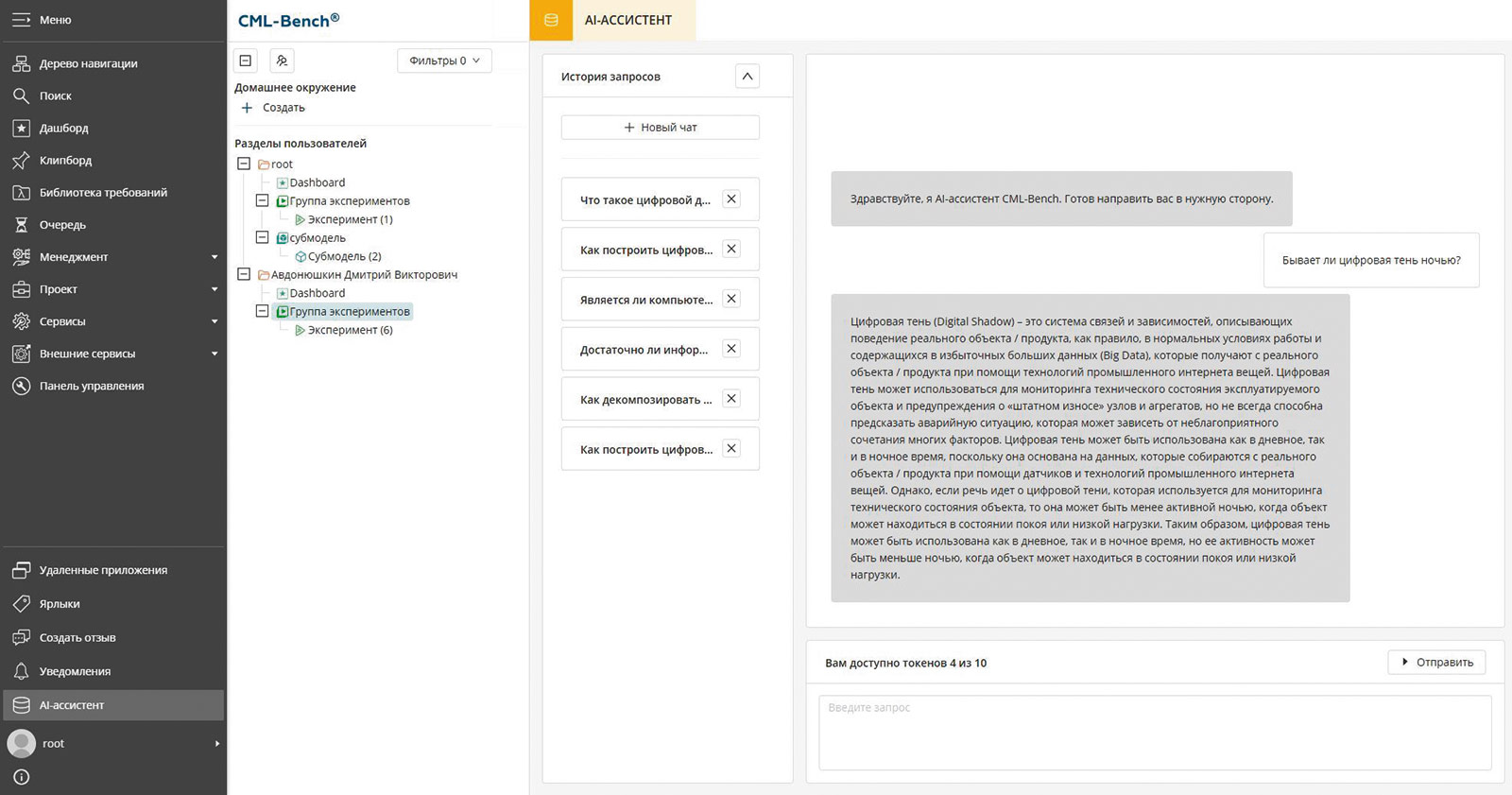
Task: Click the Вам доступно токенов 4 из 10 text
Action: [905, 663]
